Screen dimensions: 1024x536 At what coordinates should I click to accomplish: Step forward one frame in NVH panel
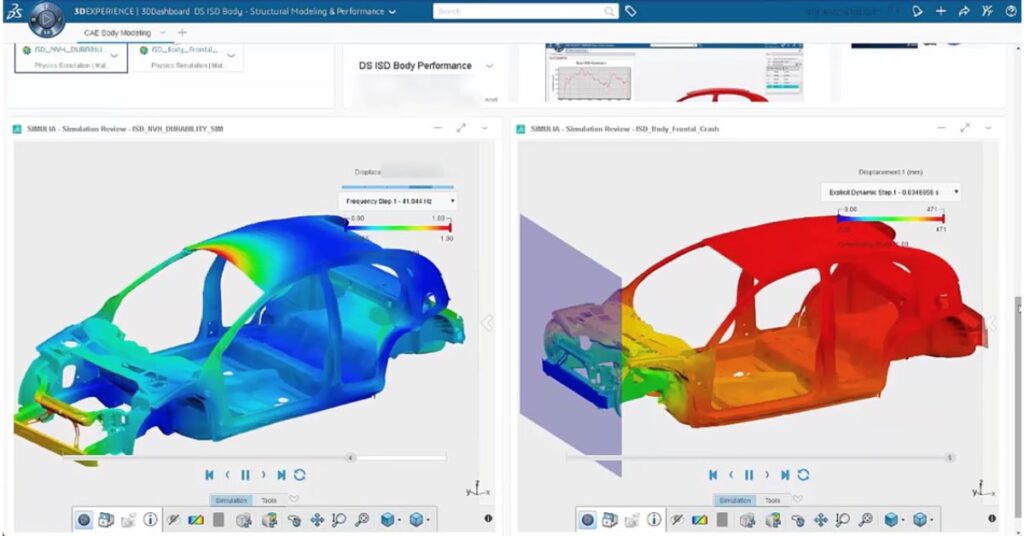click(263, 475)
